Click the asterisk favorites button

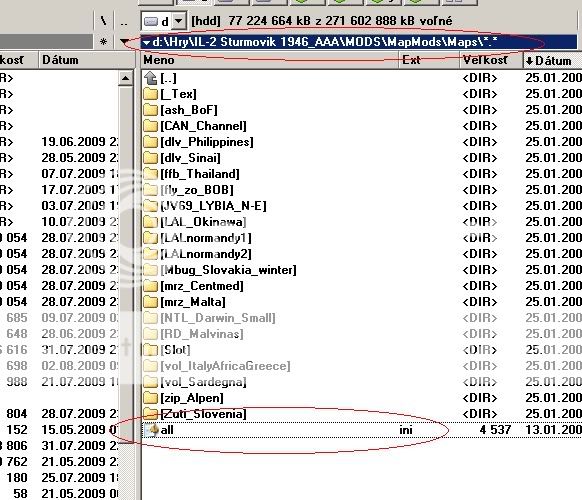104,42
